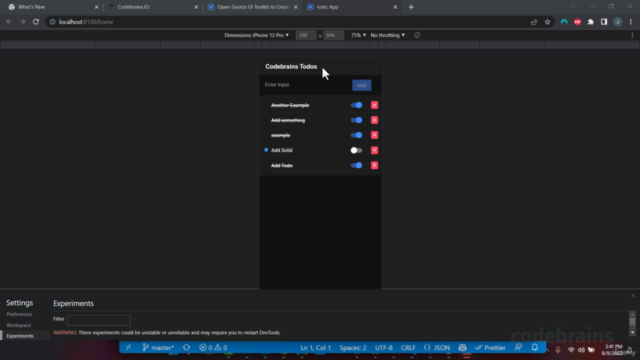Delete the Add Solid todo with red X
This screenshot has width=640, height=360.
(x=374, y=150)
